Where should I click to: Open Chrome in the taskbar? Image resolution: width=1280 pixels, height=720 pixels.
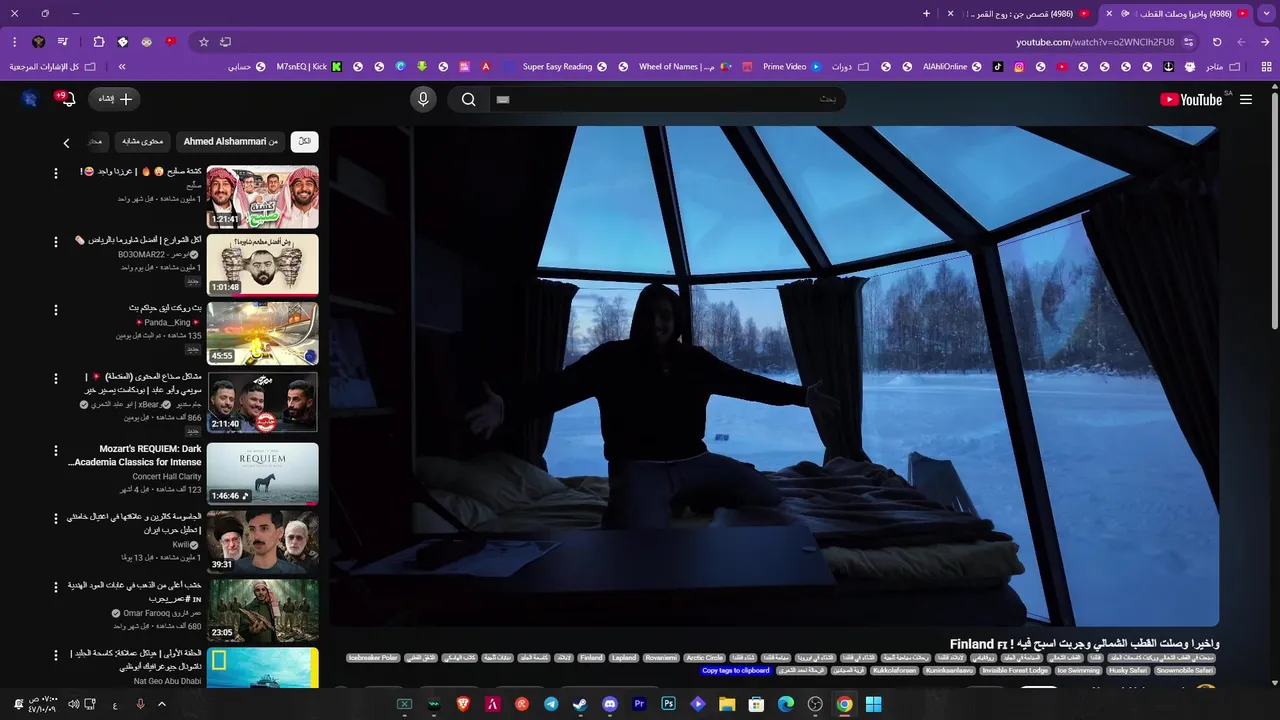pyautogui.click(x=844, y=705)
